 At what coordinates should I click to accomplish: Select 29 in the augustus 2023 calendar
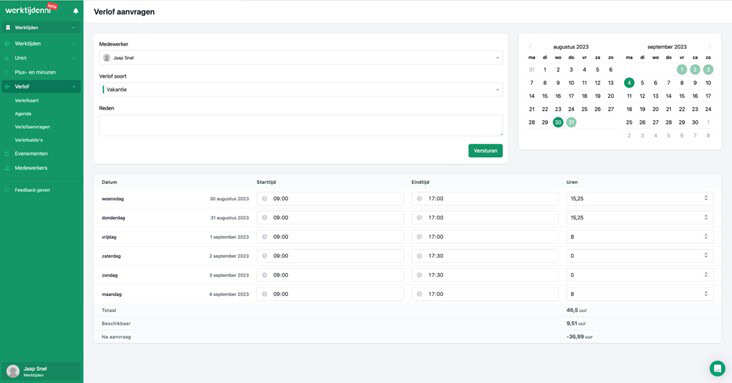click(545, 122)
